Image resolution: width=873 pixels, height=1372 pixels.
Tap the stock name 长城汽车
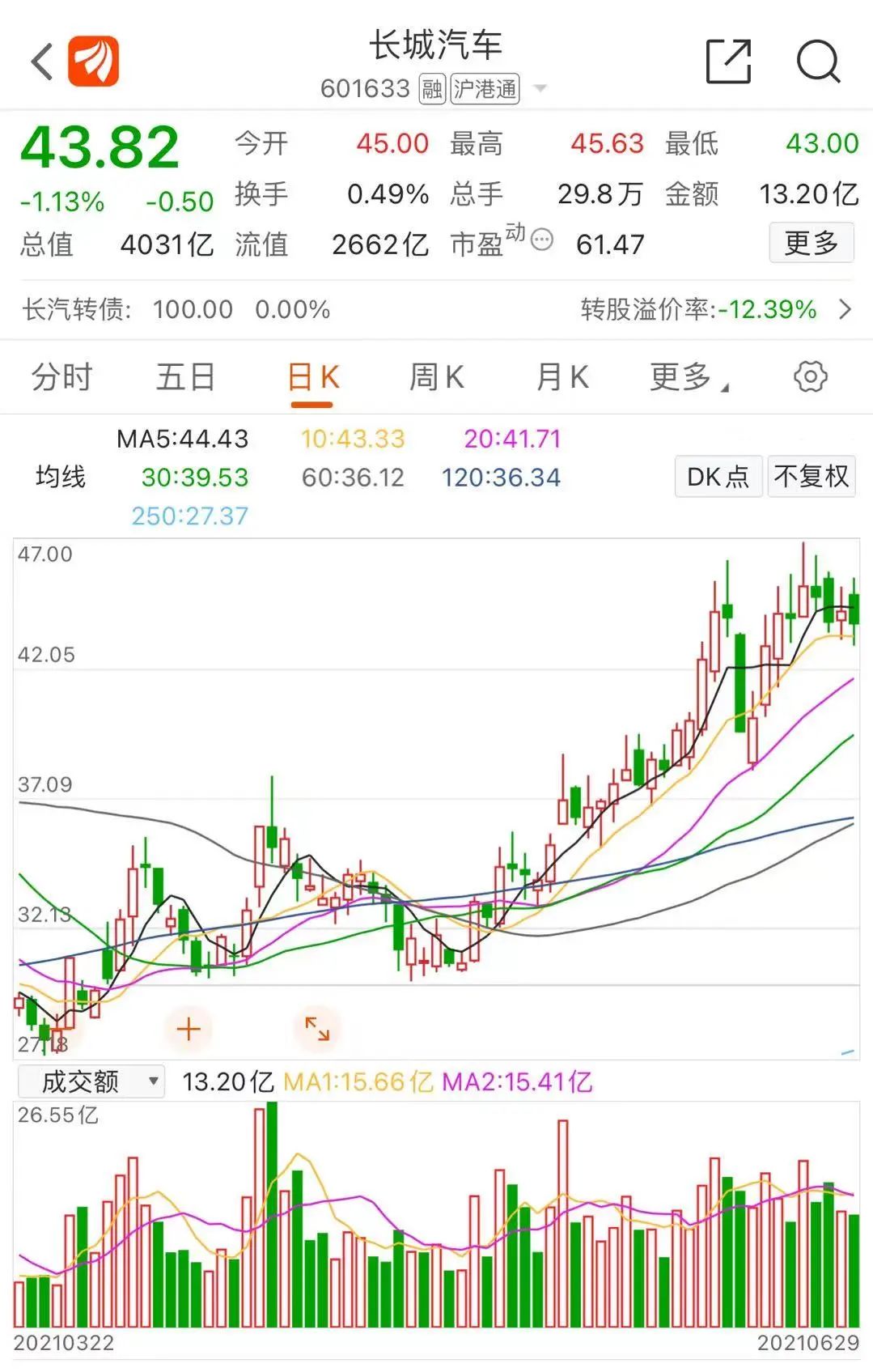436,45
